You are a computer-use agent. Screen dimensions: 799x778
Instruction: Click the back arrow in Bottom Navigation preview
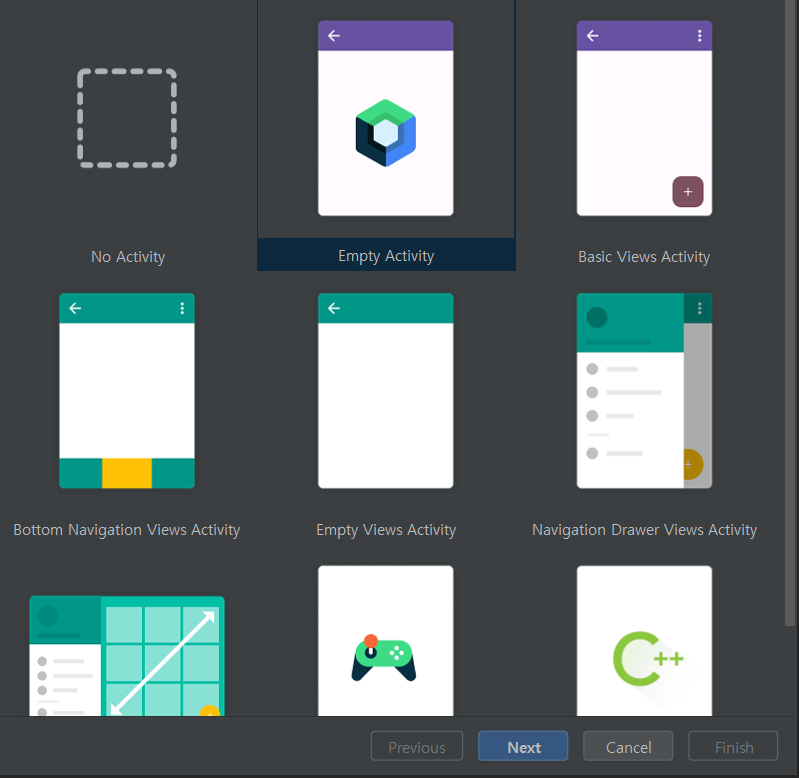tap(75, 308)
